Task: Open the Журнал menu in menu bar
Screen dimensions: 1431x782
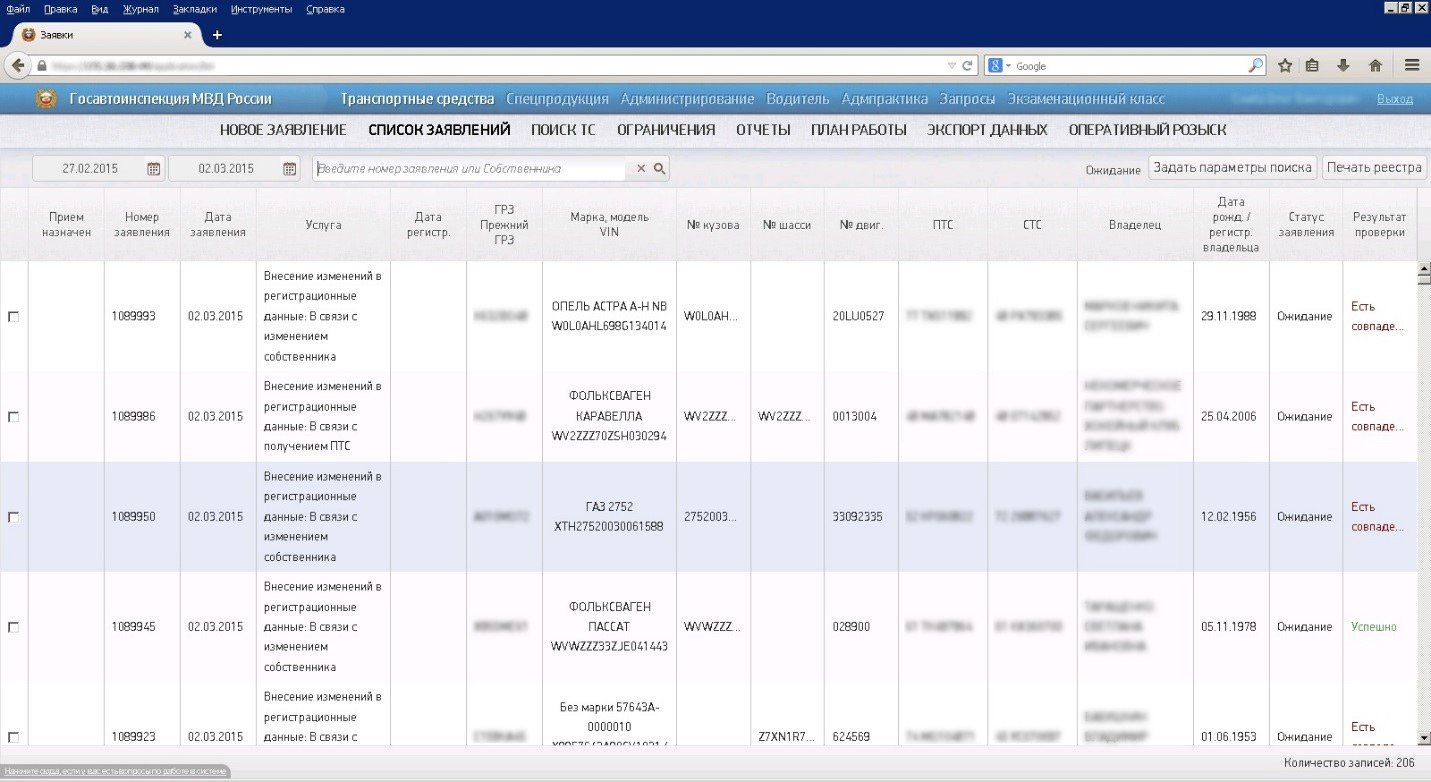Action: 140,9
